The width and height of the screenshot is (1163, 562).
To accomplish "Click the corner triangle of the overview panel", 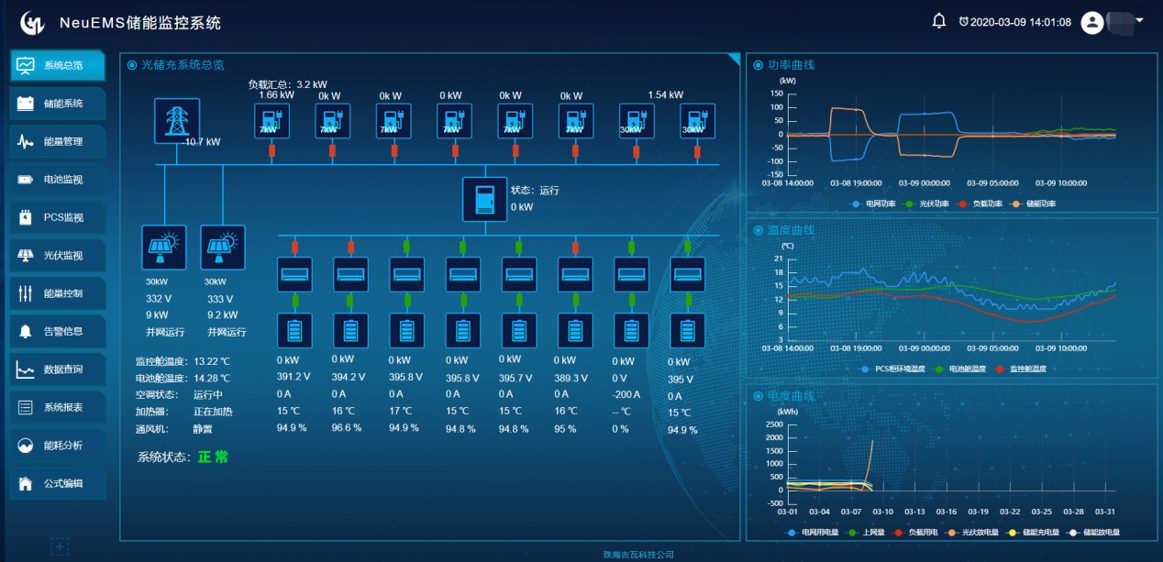I will pyautogui.click(x=734, y=59).
